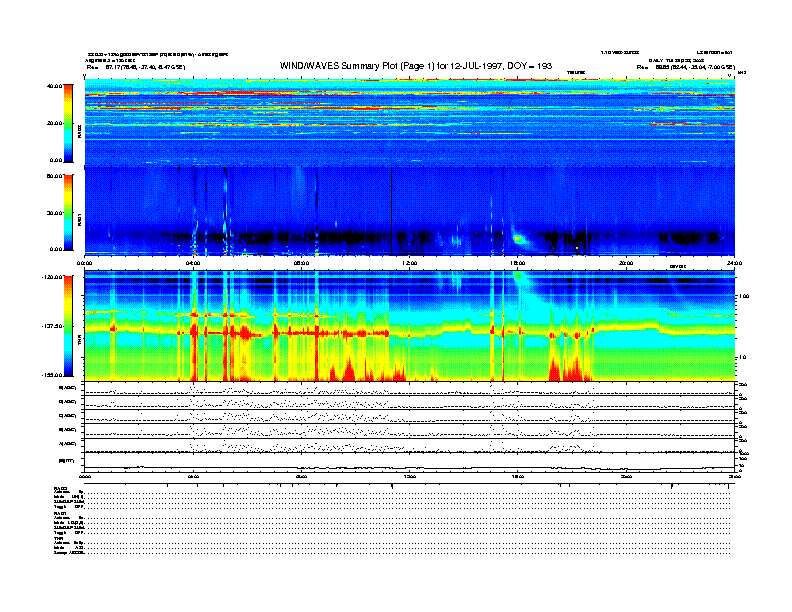Click the -155.00 label on TNR scale
The height and width of the screenshot is (612, 792).
(x=52, y=375)
